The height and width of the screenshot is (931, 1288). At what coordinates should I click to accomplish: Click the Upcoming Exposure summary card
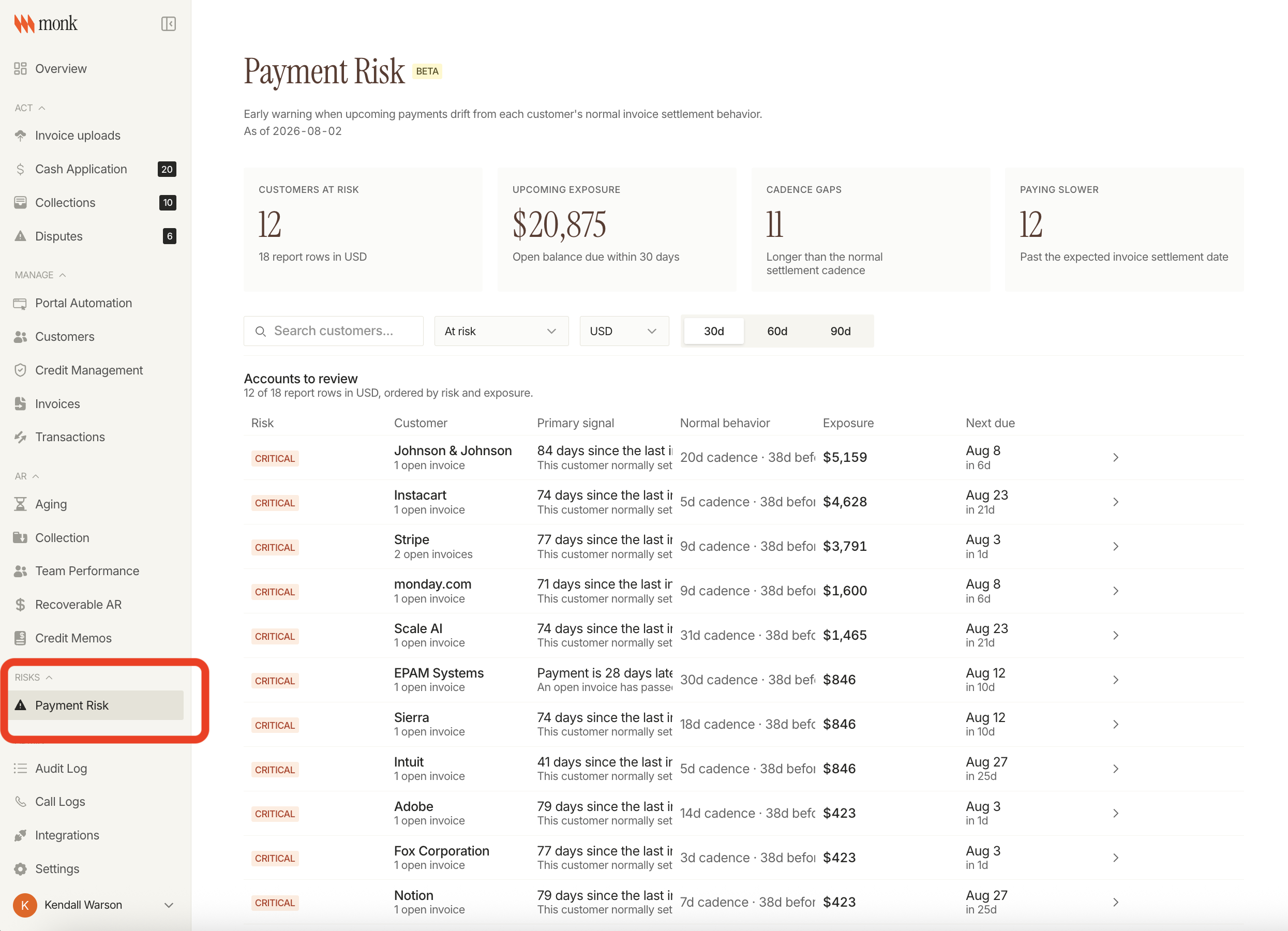[617, 229]
